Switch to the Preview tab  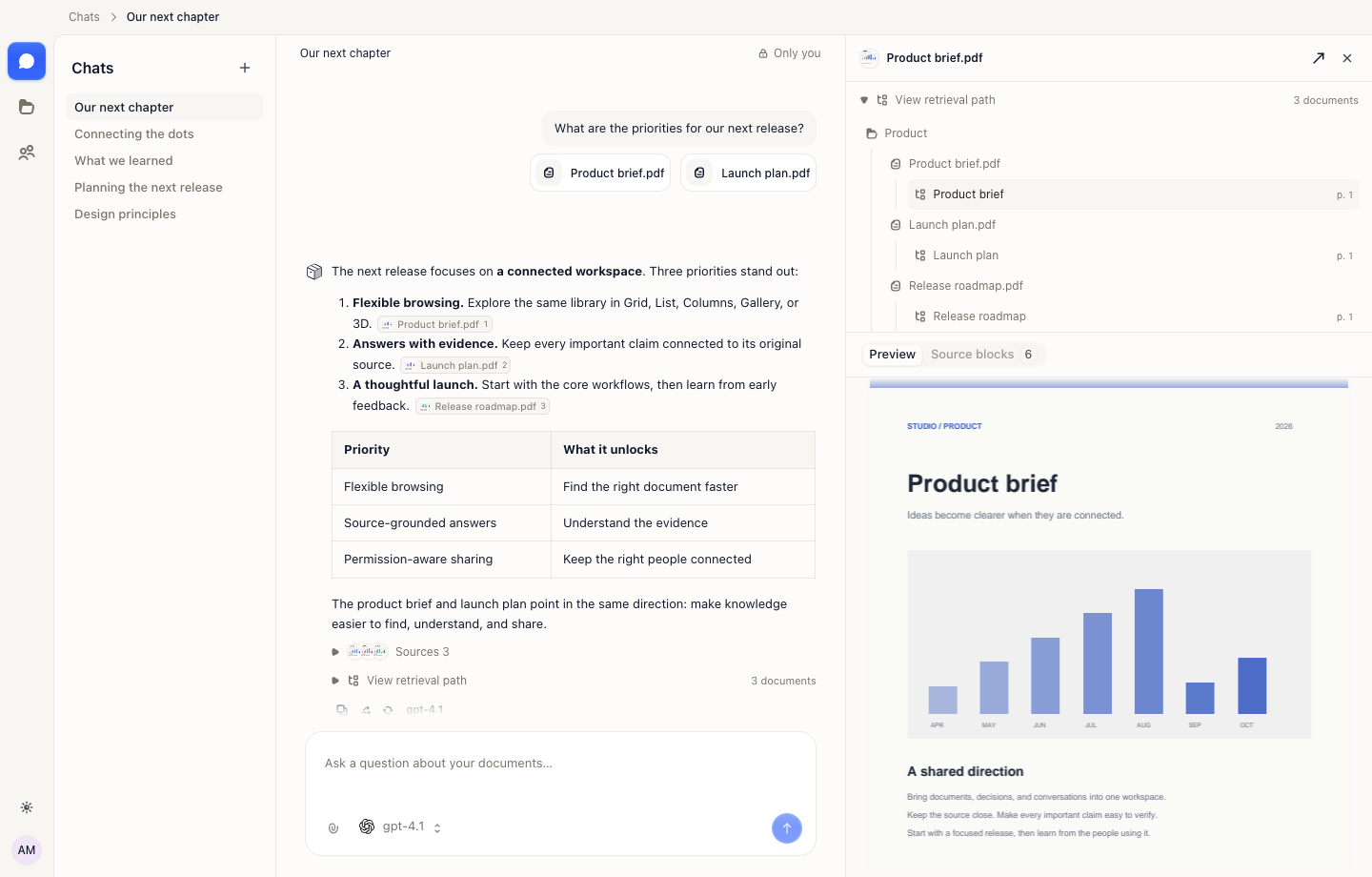click(x=892, y=355)
